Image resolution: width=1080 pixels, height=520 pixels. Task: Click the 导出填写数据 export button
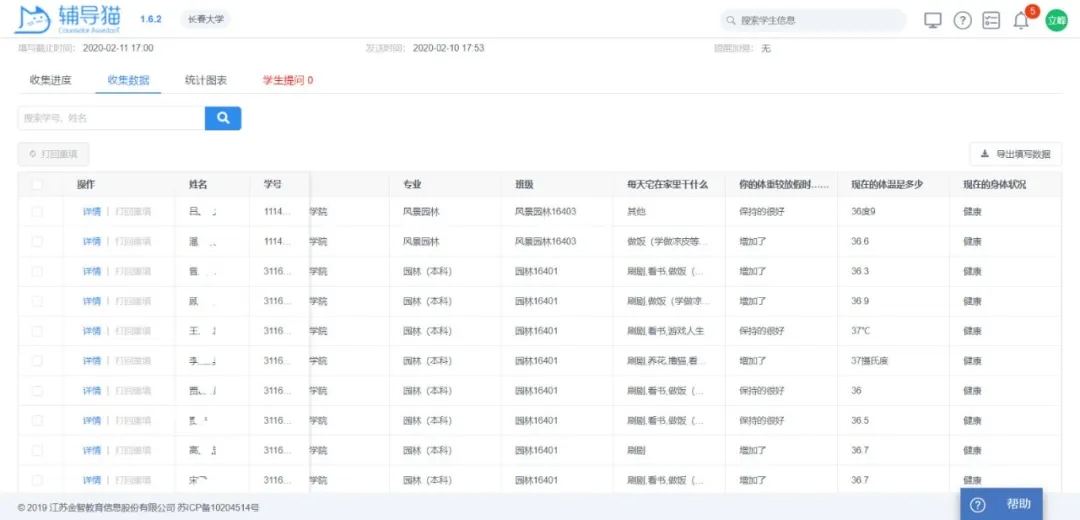1015,154
